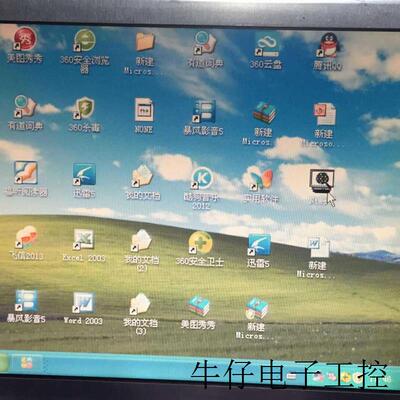
Task: Open the 有道词典 shortcut beside 360云盘
Action: 205,43
